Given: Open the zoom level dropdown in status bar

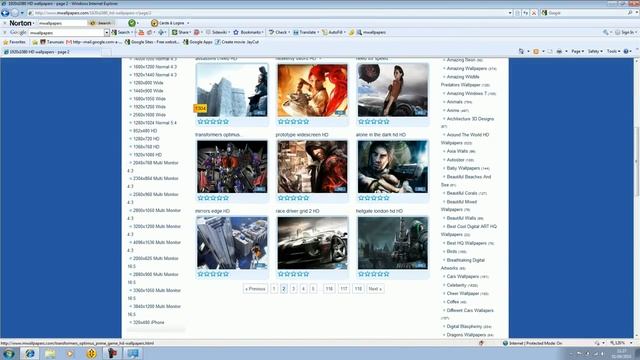Looking at the screenshot, I should pyautogui.click(x=632, y=343).
